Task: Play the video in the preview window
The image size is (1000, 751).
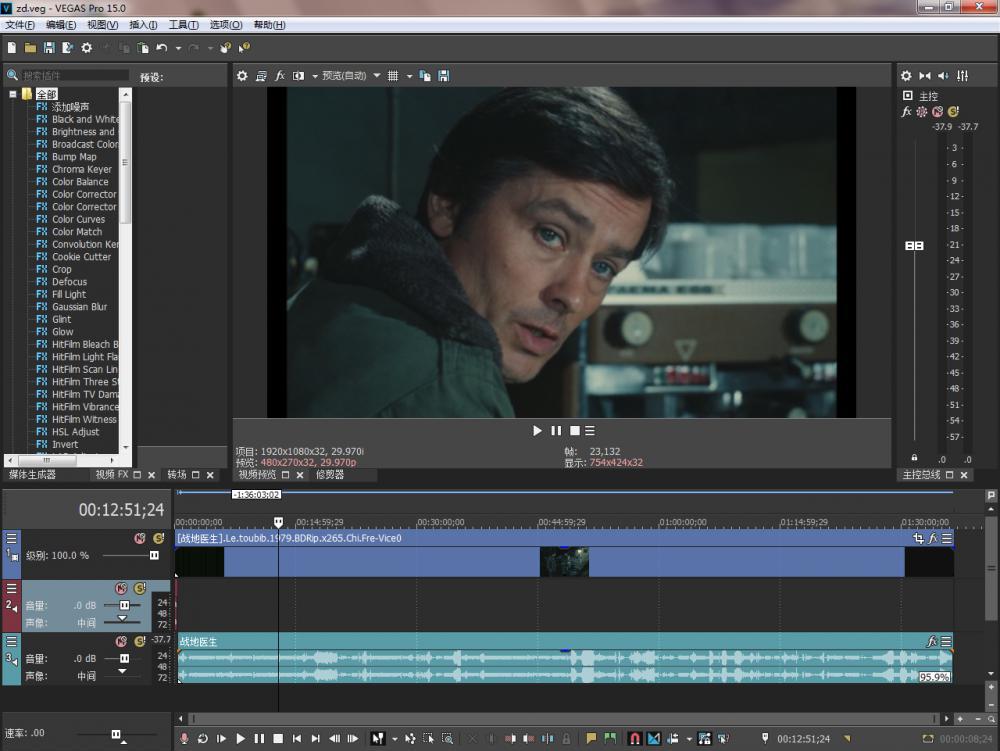Action: point(537,431)
